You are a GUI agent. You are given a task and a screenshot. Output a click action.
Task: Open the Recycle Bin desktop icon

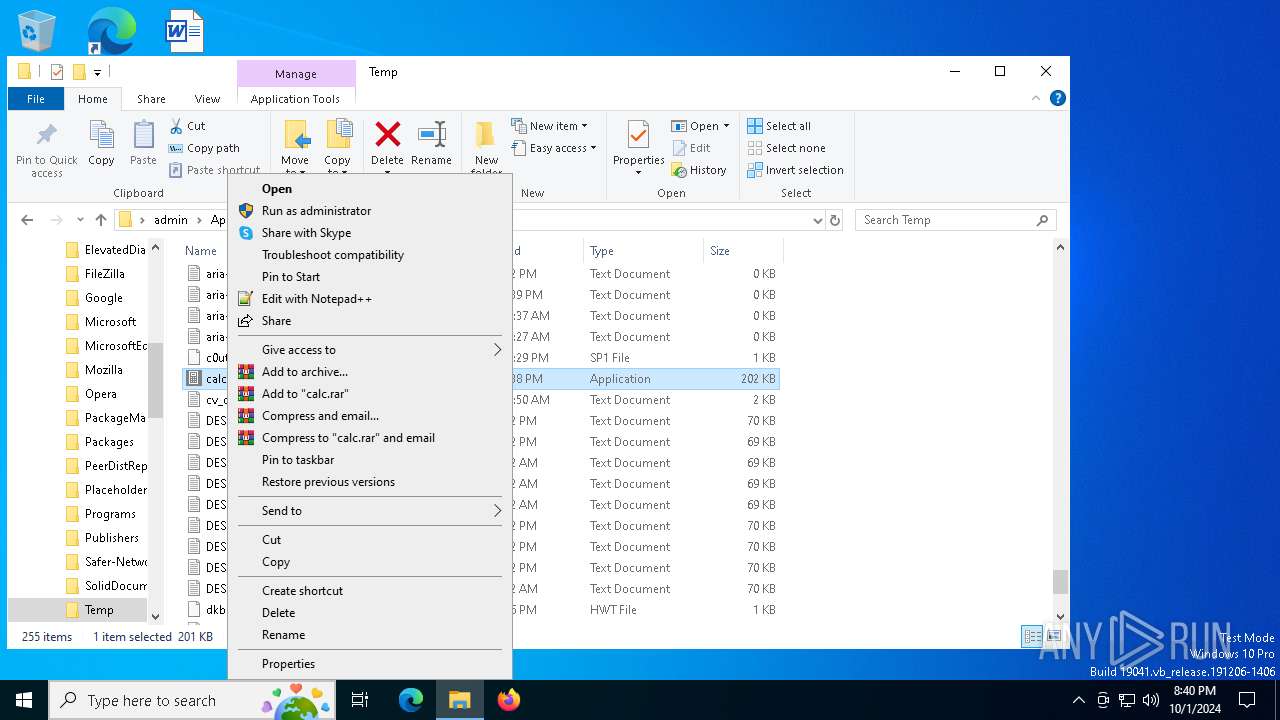(x=37, y=31)
